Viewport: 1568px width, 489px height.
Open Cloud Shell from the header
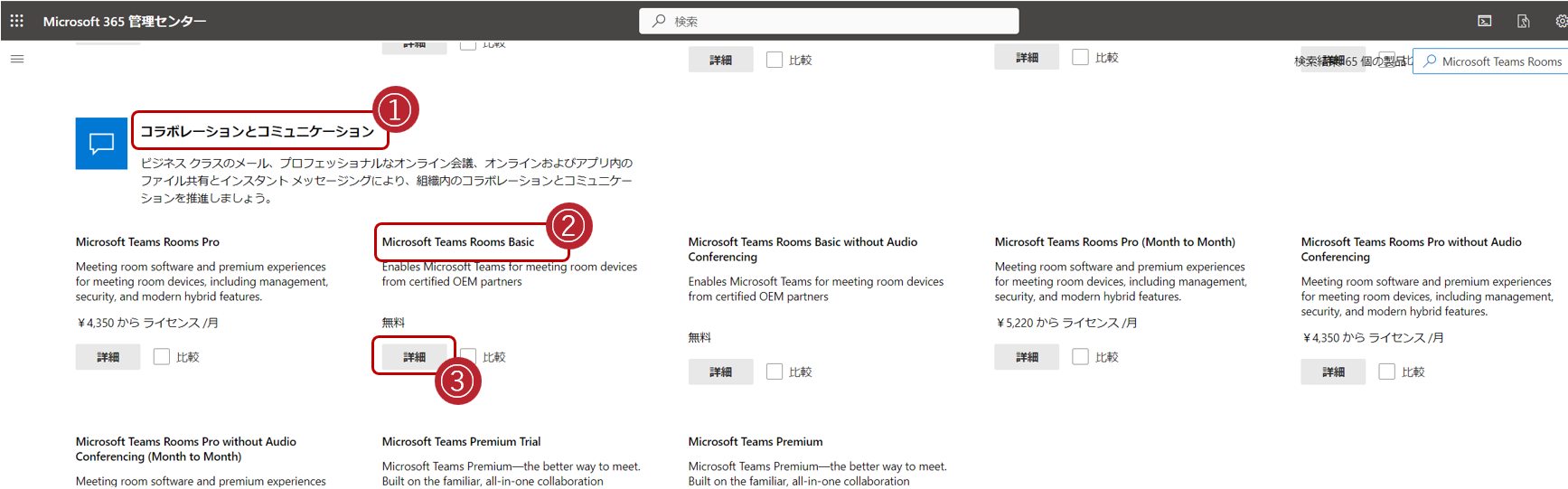(x=1485, y=21)
